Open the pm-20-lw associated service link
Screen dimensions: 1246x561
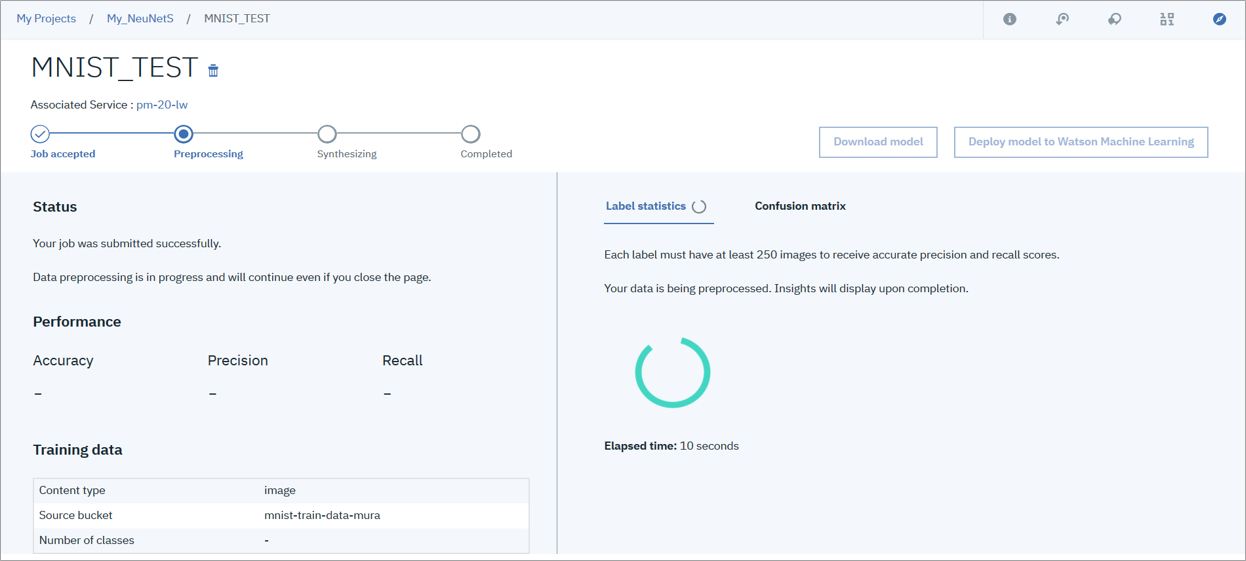pyautogui.click(x=162, y=105)
